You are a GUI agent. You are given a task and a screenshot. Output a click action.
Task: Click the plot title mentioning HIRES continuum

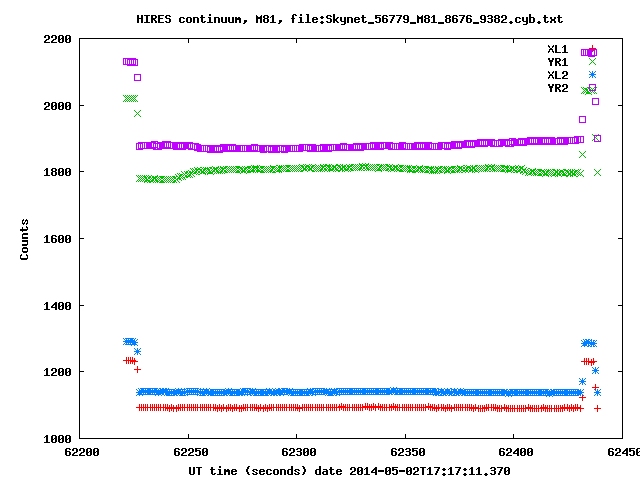349,19
